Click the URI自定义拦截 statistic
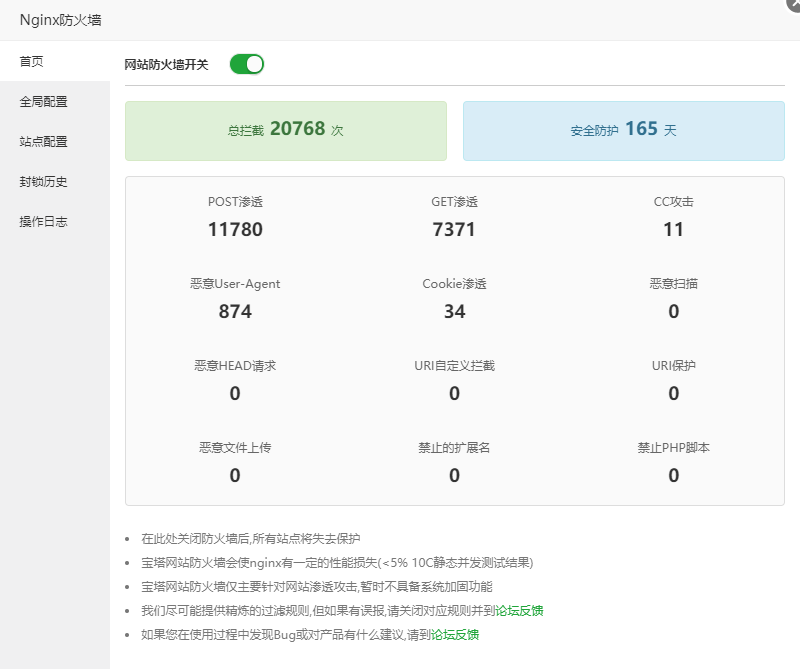The height and width of the screenshot is (669, 800). click(x=454, y=382)
